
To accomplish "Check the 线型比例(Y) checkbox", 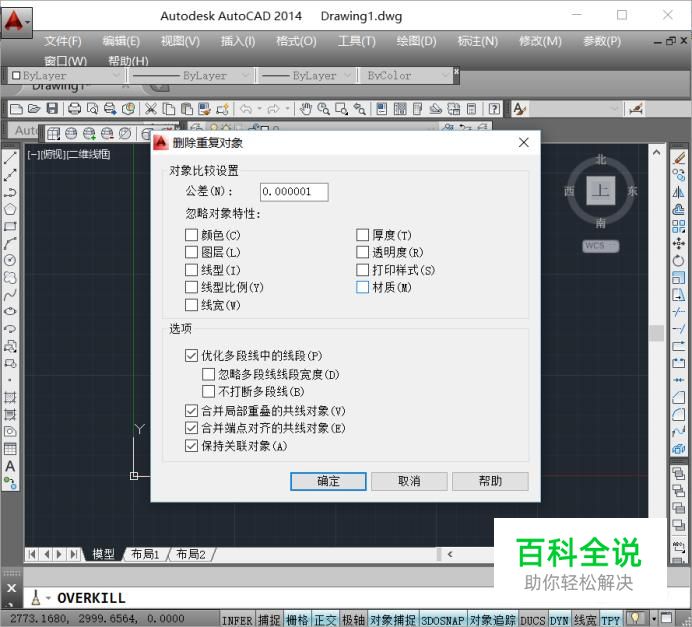I will point(191,287).
